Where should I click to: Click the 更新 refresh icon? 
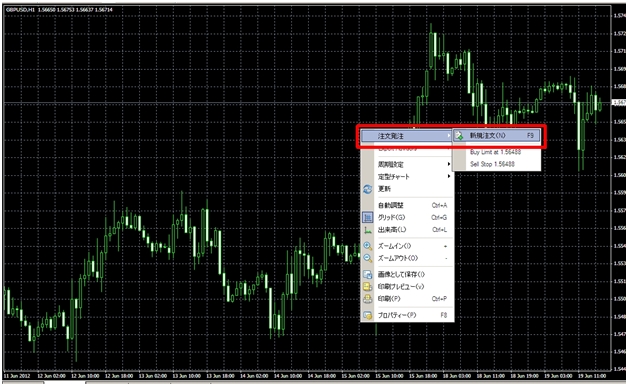click(367, 189)
